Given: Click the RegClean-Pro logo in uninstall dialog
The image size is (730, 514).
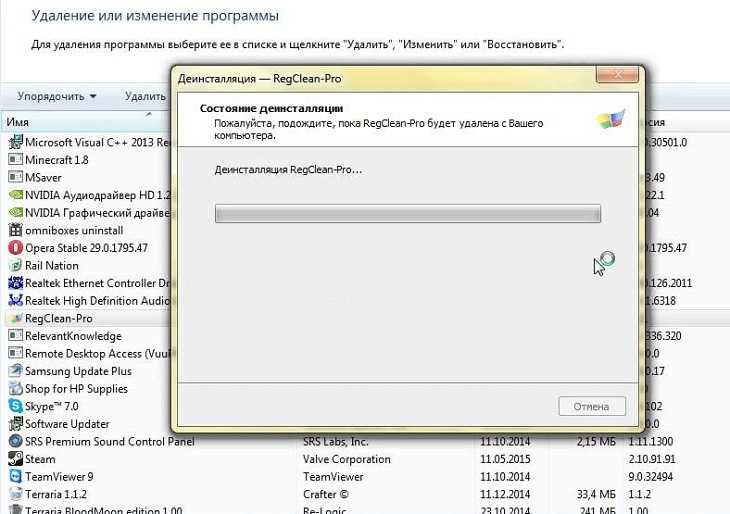Looking at the screenshot, I should click(610, 119).
